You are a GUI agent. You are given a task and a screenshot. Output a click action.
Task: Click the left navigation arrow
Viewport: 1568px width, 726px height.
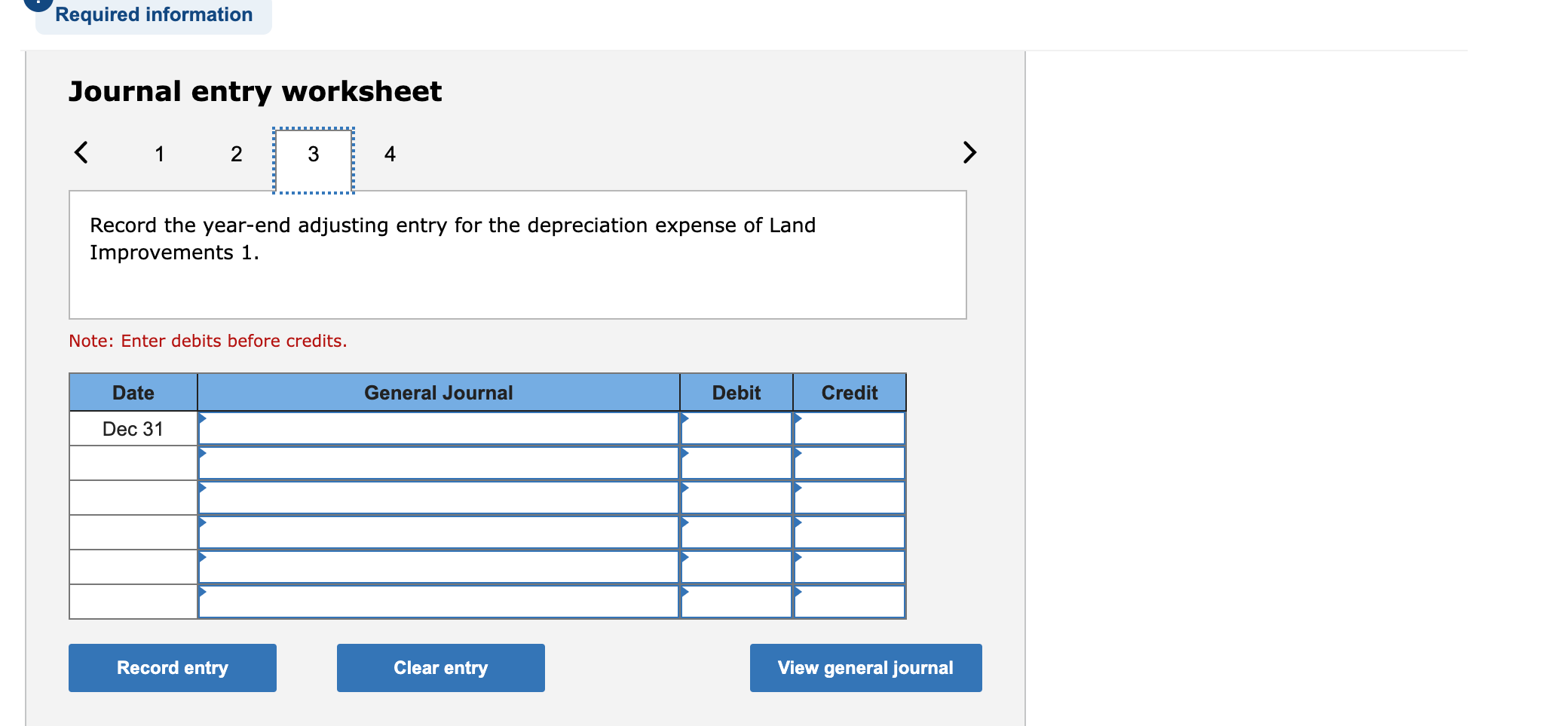(x=81, y=152)
